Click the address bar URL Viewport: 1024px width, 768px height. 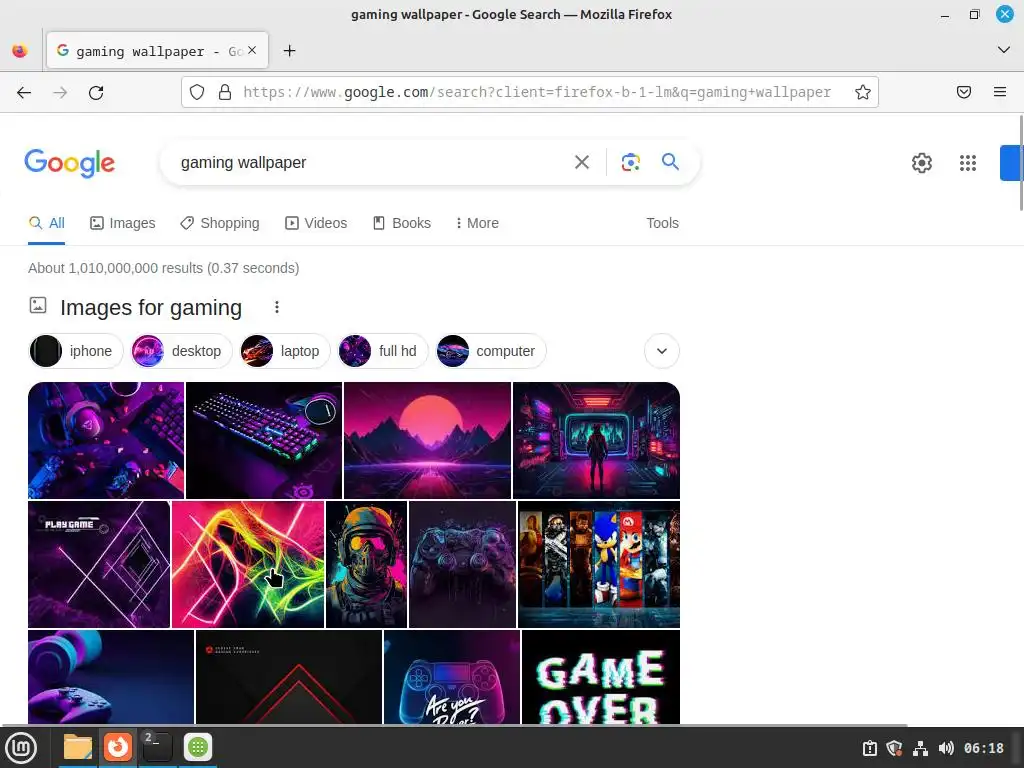coord(537,92)
